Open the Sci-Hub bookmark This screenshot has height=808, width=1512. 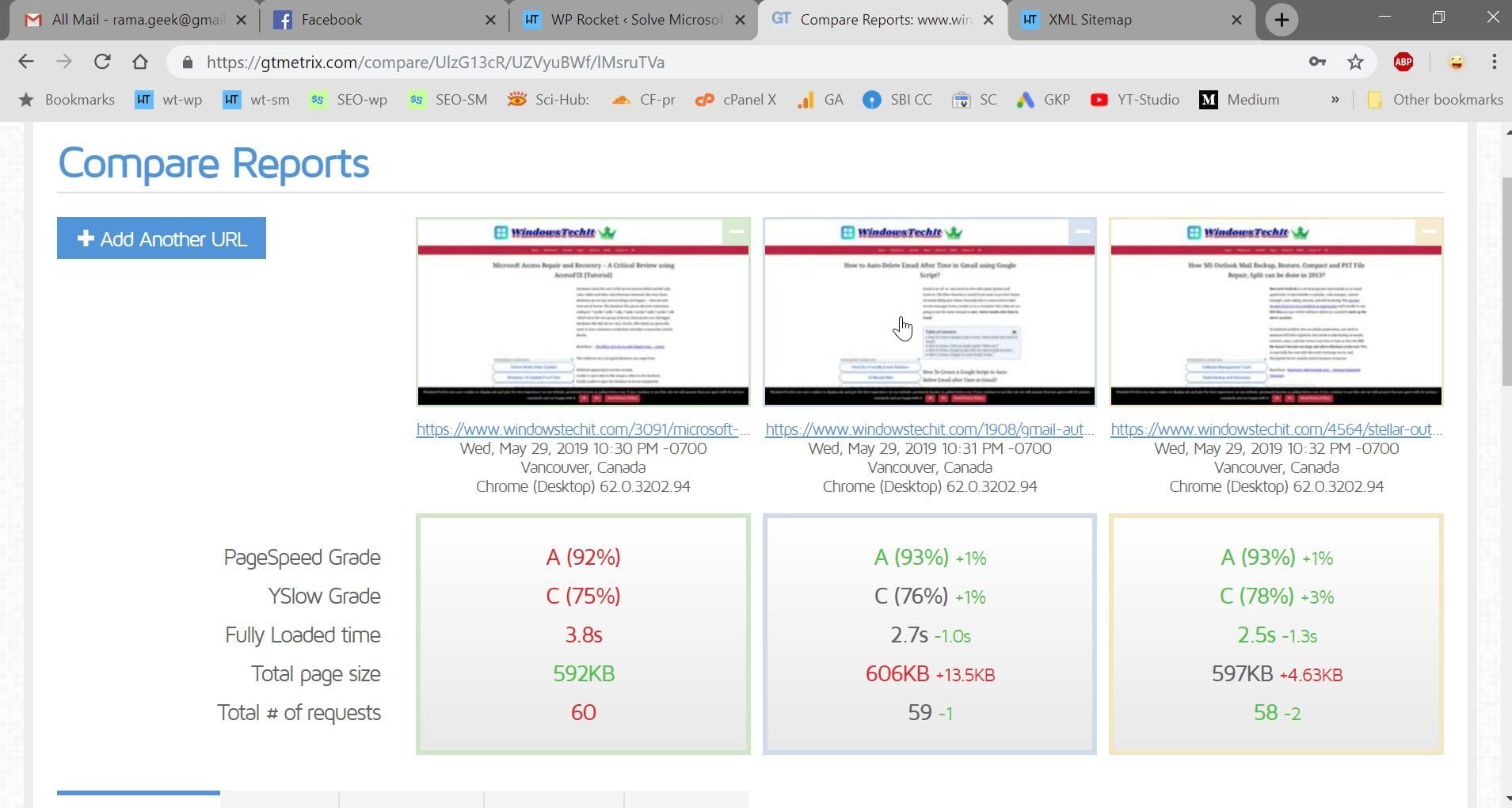548,100
